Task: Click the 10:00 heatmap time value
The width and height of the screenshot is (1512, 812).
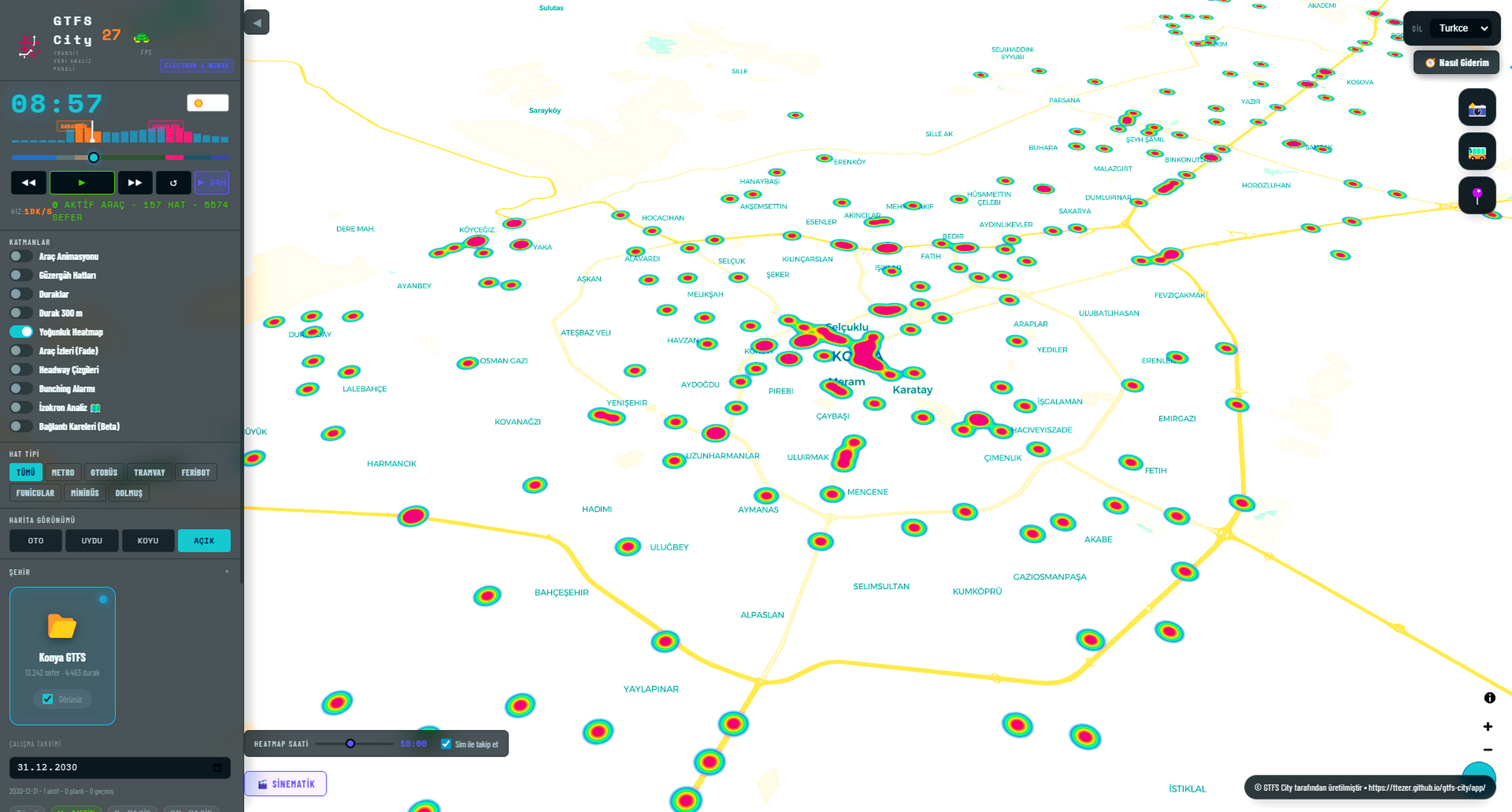Action: coord(413,744)
